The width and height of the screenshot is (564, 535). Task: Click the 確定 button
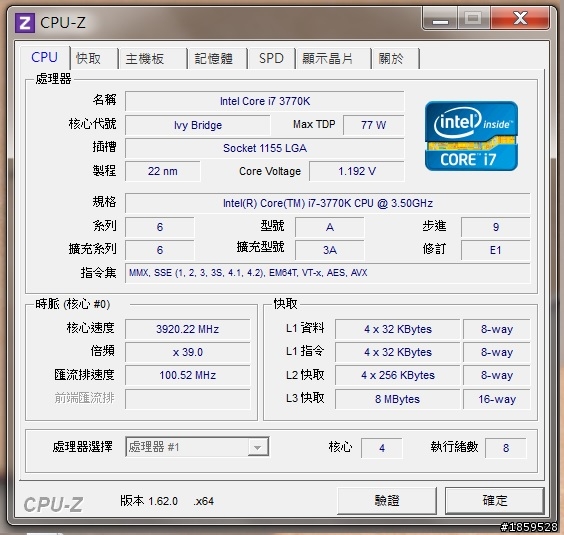495,500
